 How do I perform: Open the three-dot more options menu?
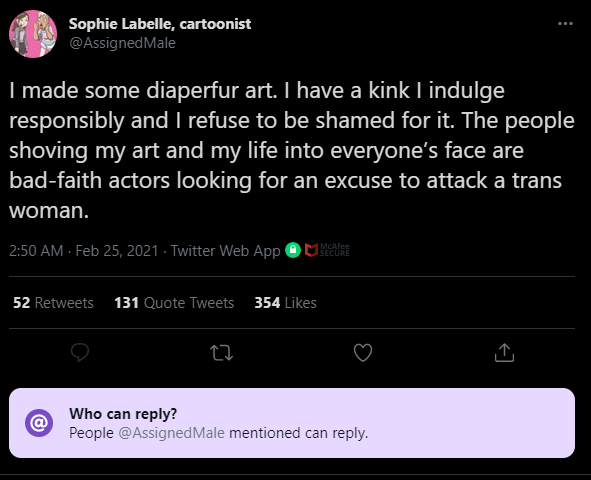click(565, 24)
